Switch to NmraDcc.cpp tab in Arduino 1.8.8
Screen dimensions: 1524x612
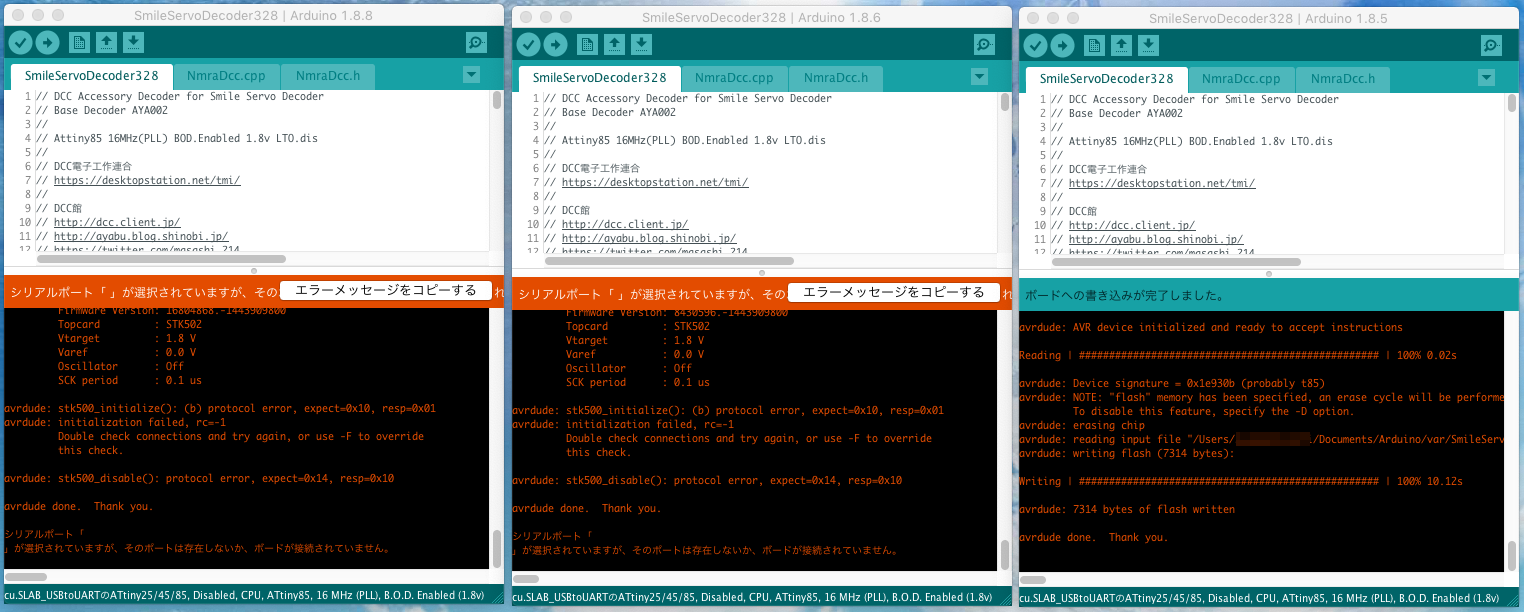point(226,76)
